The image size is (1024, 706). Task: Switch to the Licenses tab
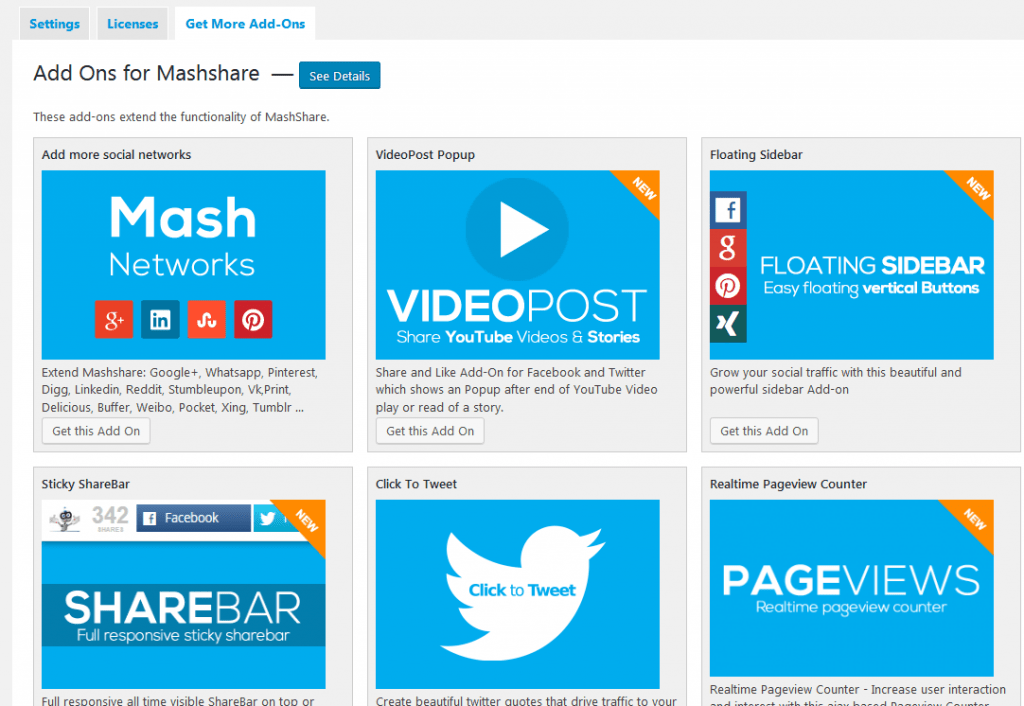[132, 24]
